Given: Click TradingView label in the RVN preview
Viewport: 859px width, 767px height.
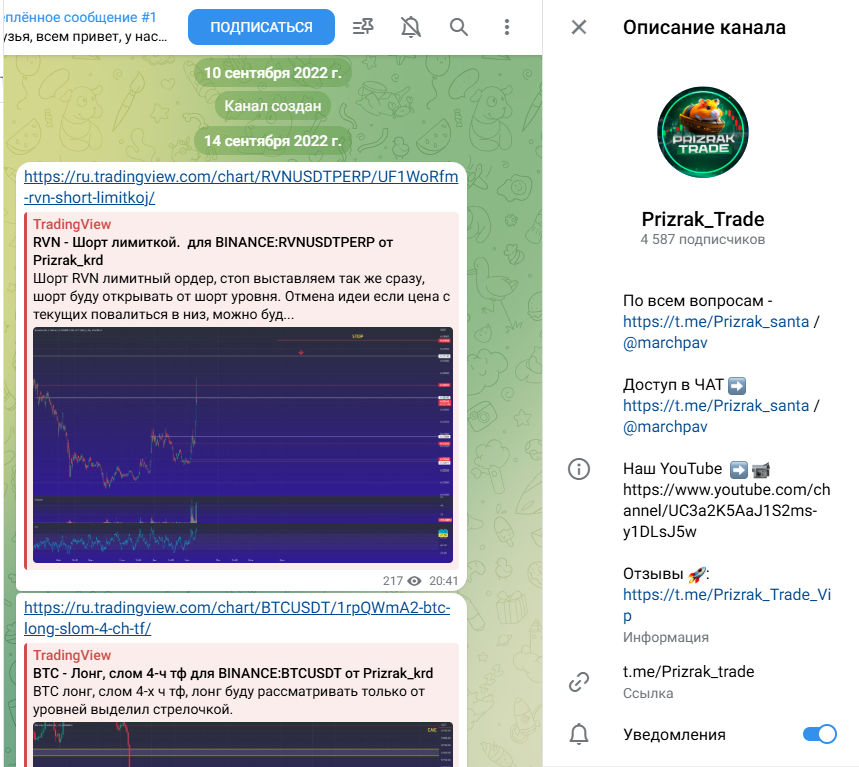Looking at the screenshot, I should pyautogui.click(x=72, y=224).
